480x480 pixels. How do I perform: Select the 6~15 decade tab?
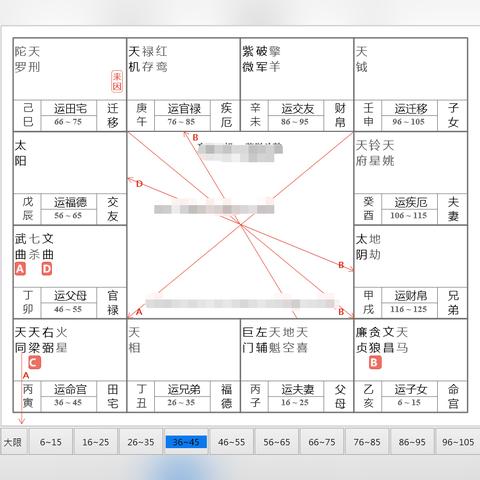tap(51, 442)
